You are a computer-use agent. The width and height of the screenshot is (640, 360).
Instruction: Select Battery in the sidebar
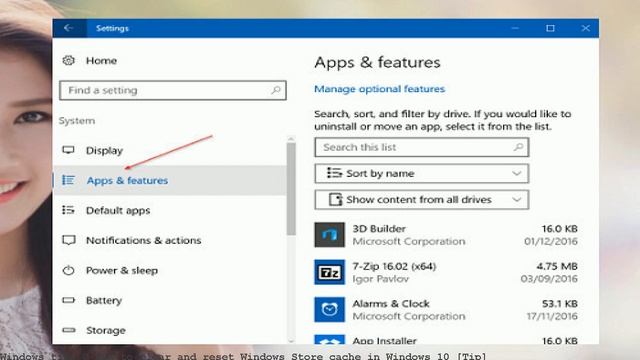point(170,300)
